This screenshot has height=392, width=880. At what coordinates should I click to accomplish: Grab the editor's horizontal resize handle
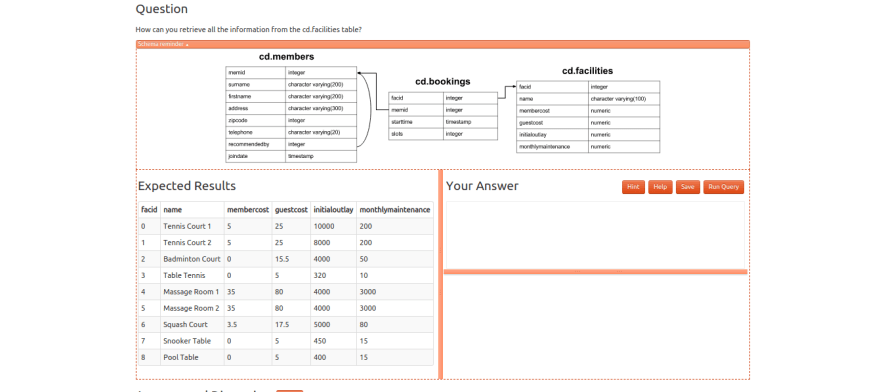[x=595, y=272]
